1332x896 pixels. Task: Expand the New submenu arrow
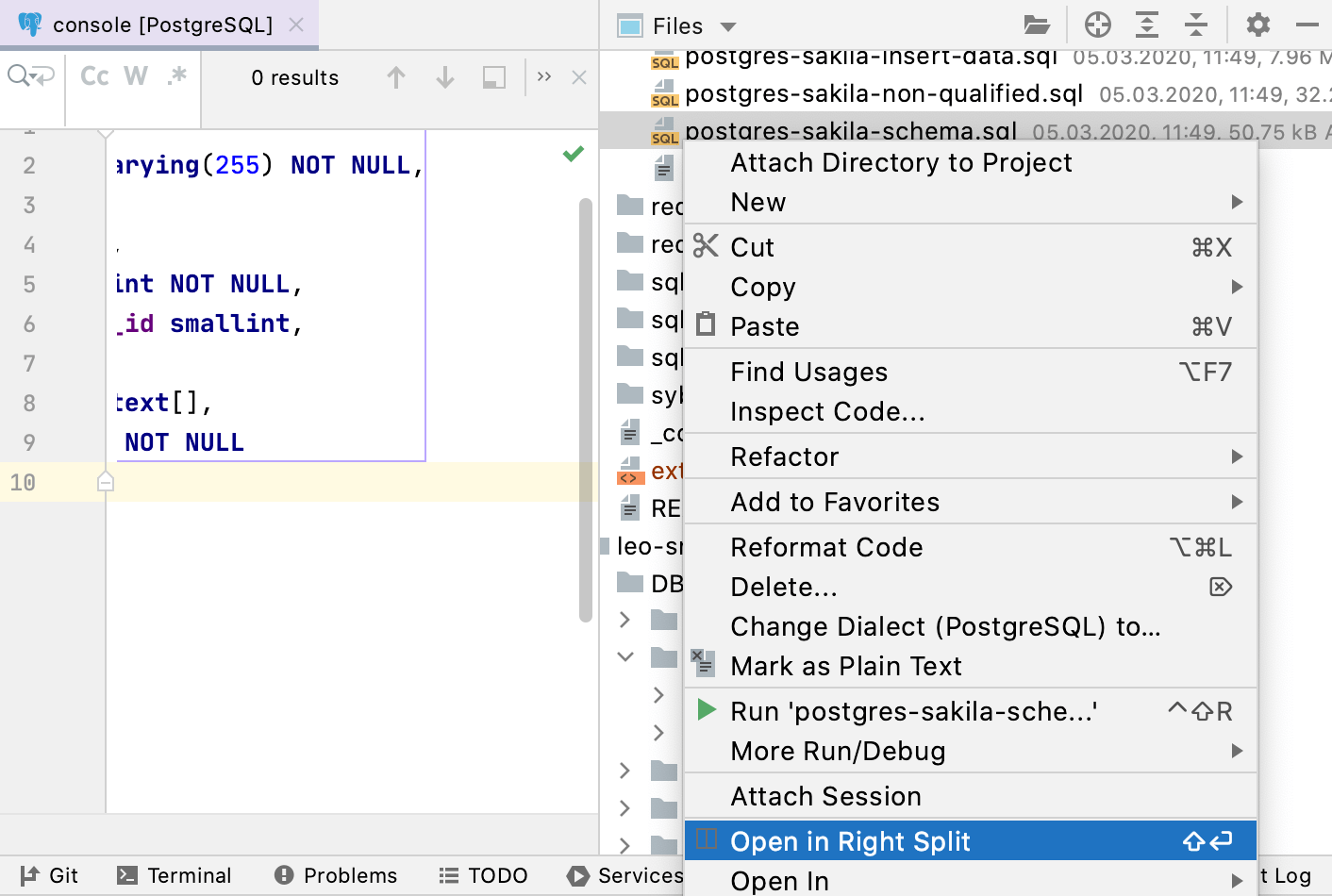[1237, 203]
